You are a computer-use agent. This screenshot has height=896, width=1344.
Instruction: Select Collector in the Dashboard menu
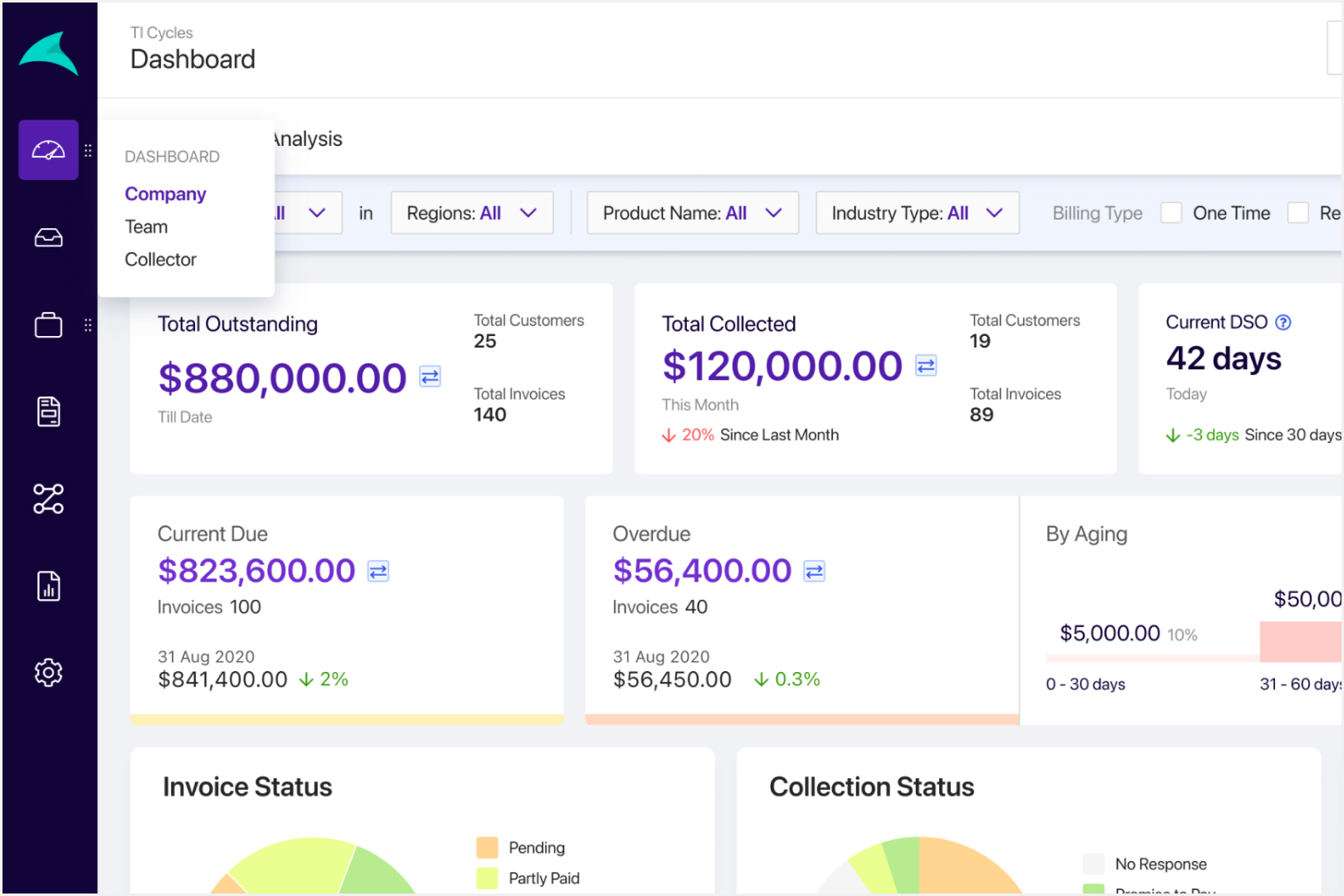click(160, 260)
